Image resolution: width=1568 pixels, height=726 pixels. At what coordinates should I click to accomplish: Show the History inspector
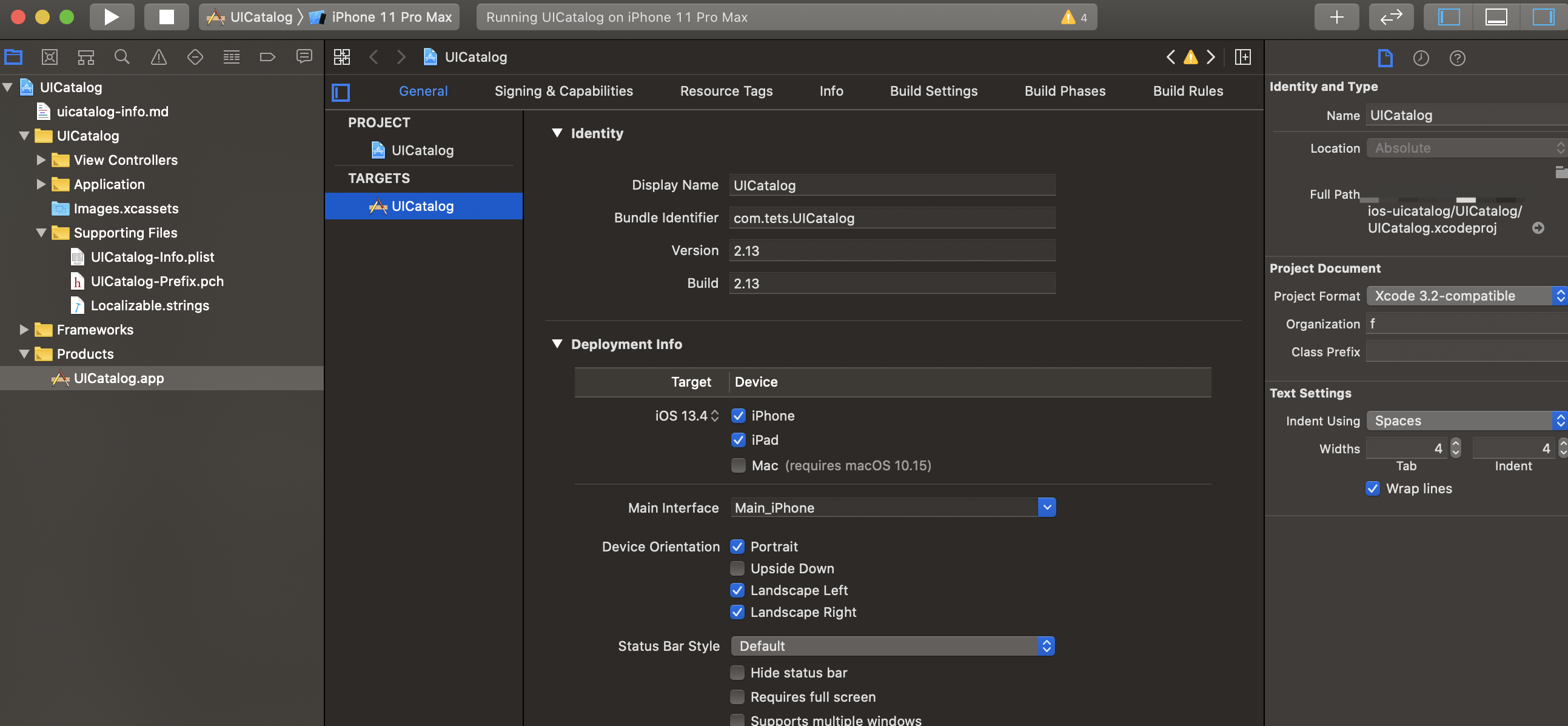[1421, 58]
